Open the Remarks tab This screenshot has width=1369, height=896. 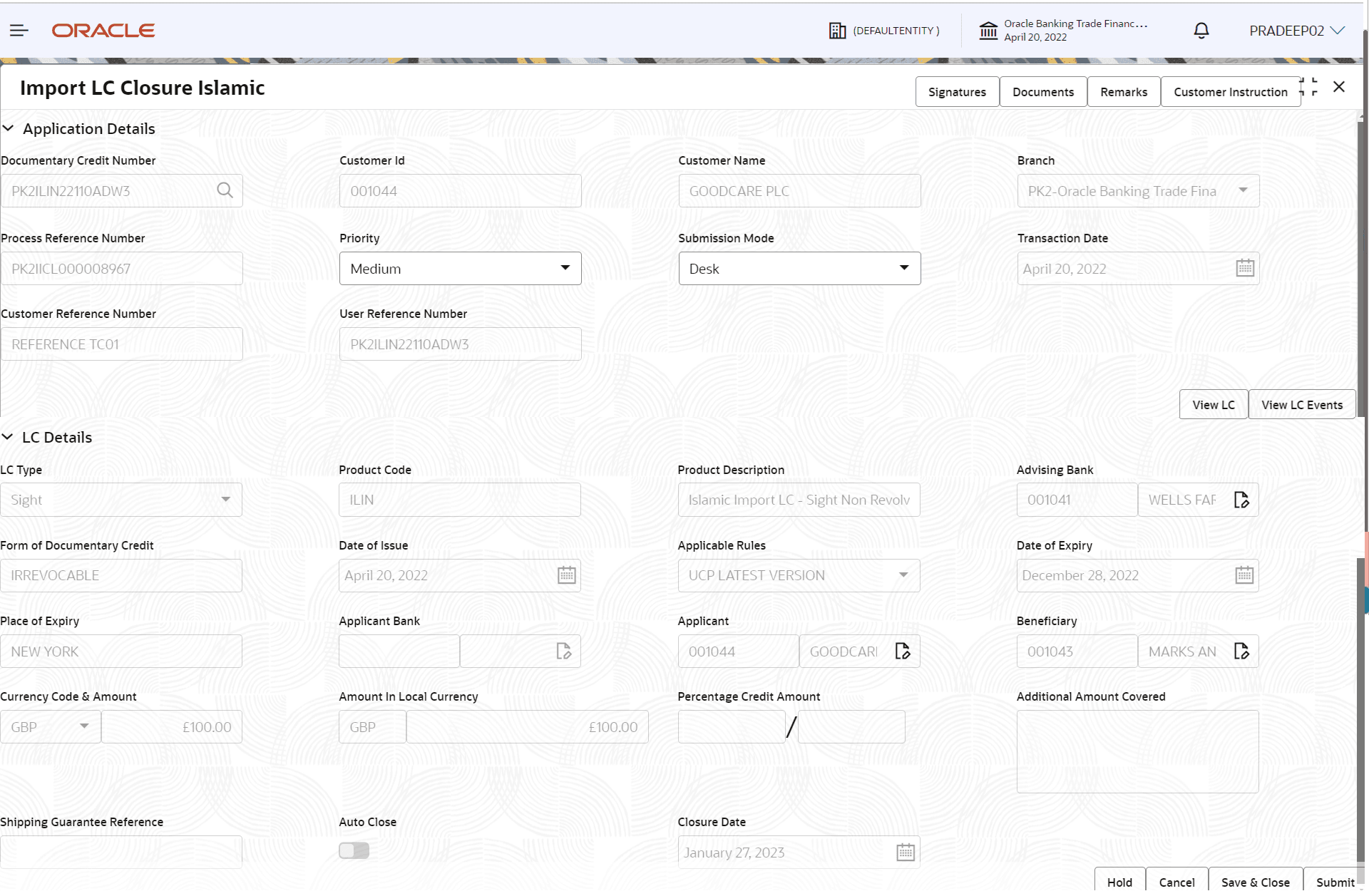coord(1123,91)
